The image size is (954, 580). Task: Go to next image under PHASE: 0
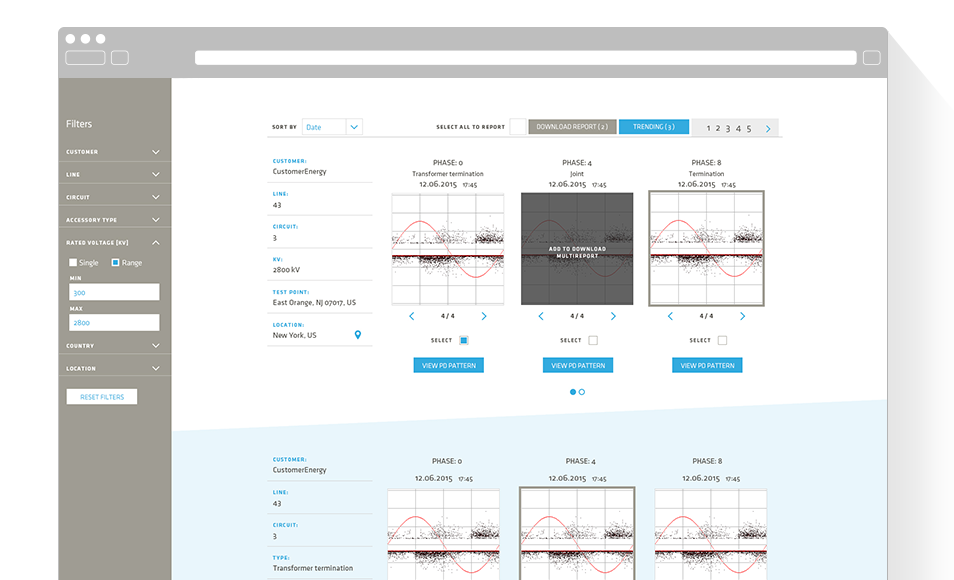tap(484, 316)
